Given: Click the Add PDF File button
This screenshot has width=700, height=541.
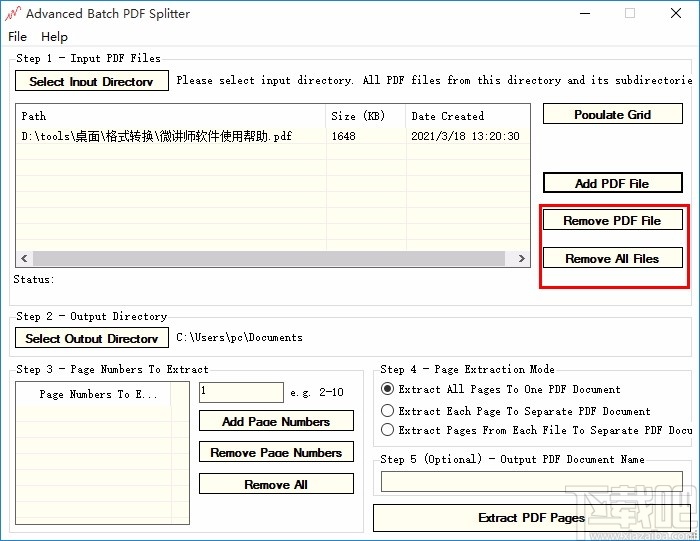Looking at the screenshot, I should click(612, 183).
